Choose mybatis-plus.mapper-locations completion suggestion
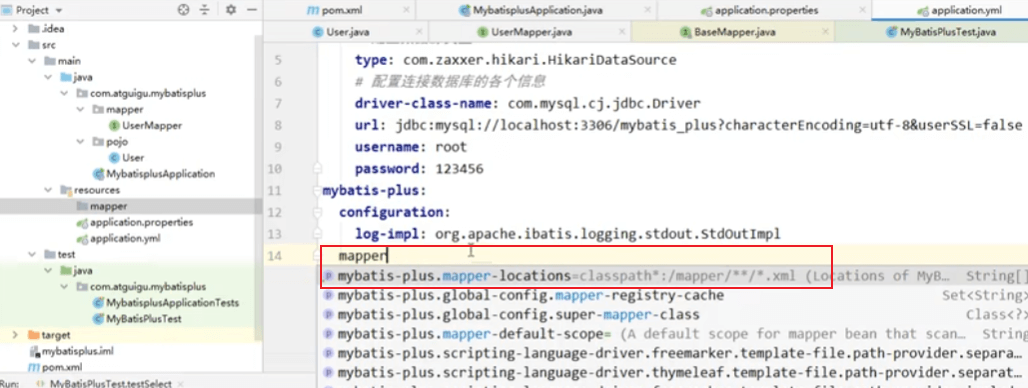 coord(673,276)
